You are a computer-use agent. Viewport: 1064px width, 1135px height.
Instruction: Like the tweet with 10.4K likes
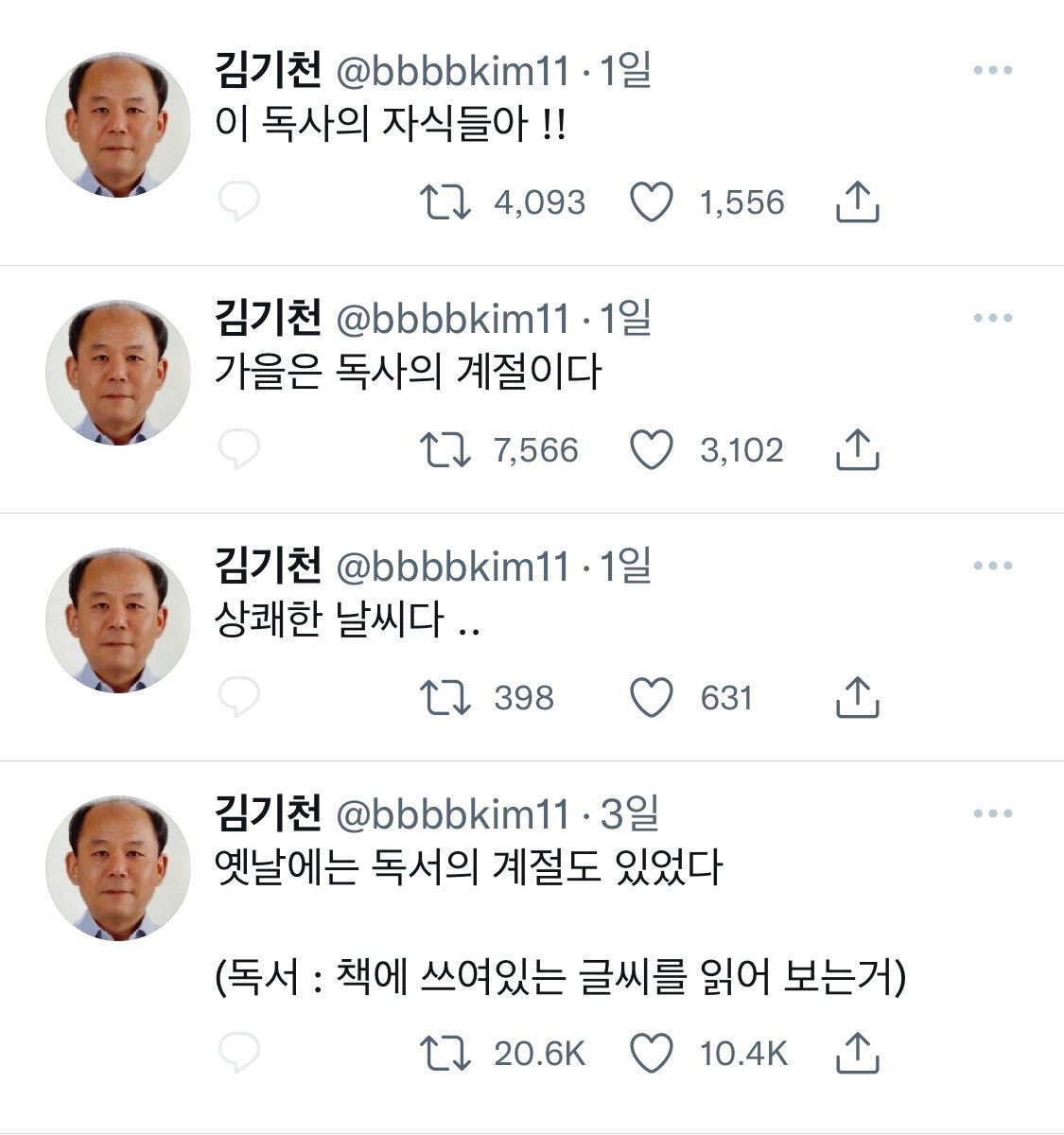652,1054
